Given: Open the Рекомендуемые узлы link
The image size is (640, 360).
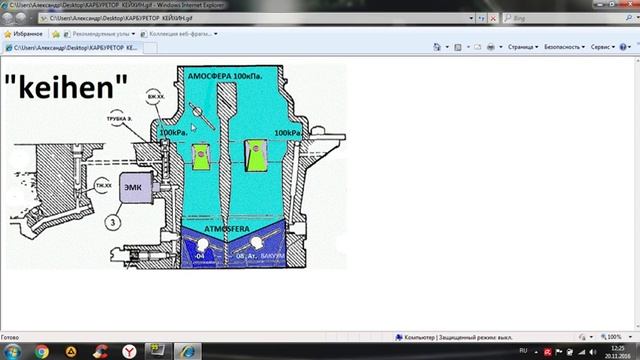Looking at the screenshot, I should coord(99,34).
